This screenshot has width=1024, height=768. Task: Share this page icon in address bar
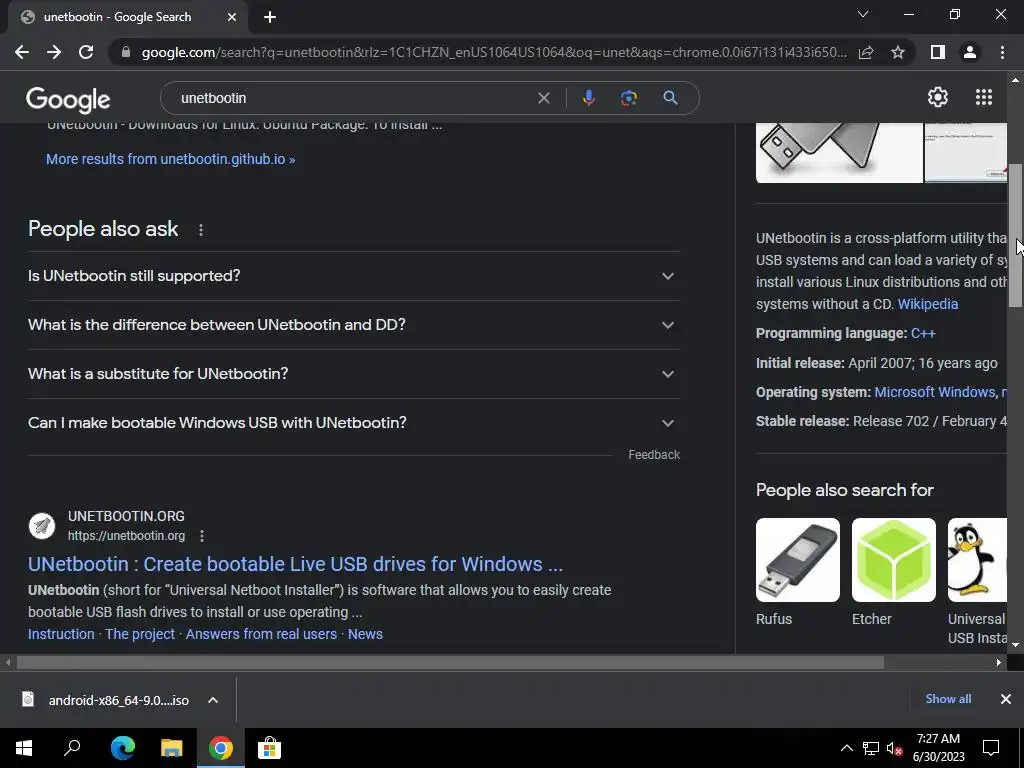(866, 52)
